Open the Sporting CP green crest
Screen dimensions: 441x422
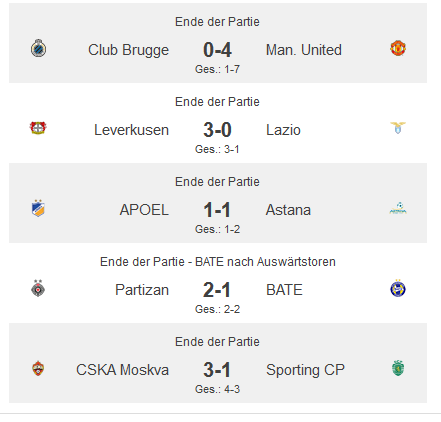[x=398, y=368]
